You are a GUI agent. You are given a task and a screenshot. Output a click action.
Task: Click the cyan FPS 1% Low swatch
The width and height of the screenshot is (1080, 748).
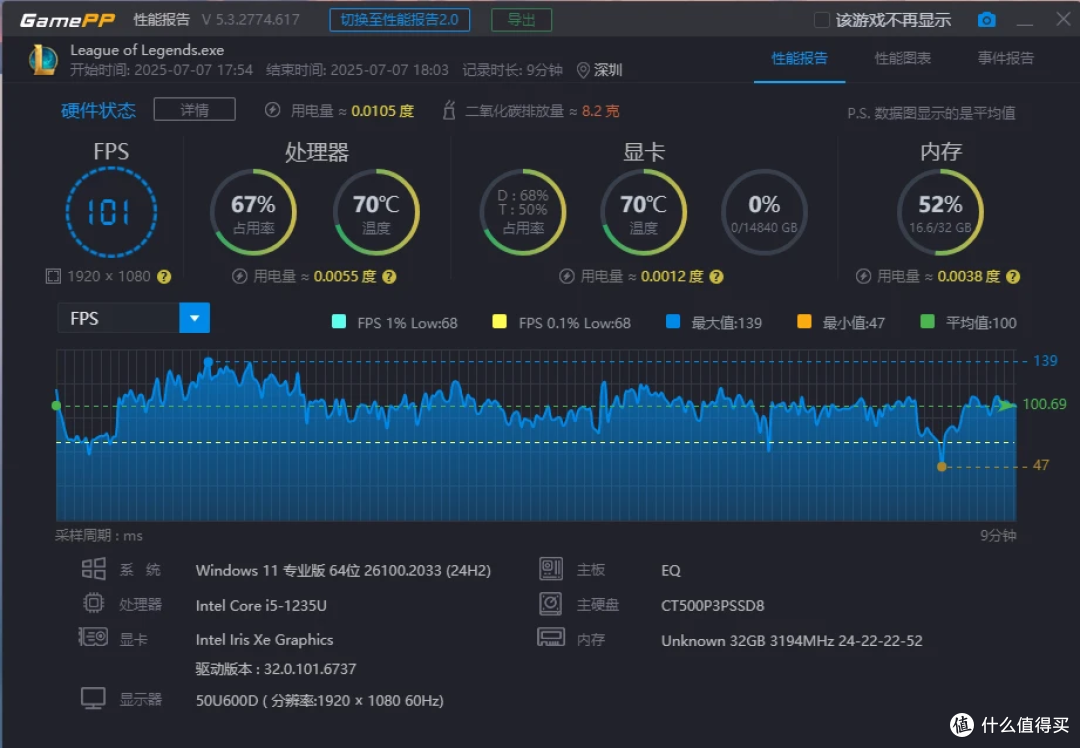[339, 322]
